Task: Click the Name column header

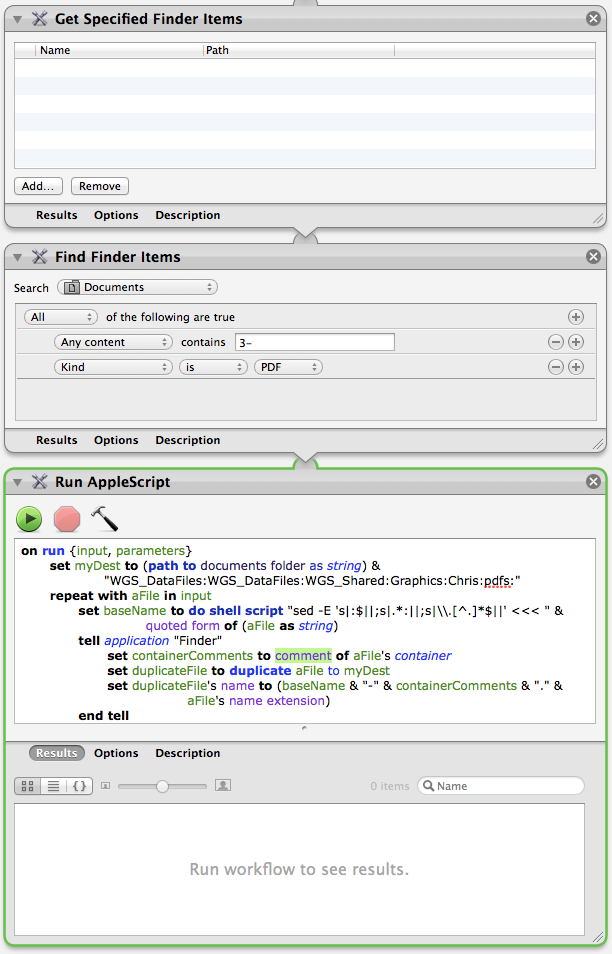Action: (119, 50)
